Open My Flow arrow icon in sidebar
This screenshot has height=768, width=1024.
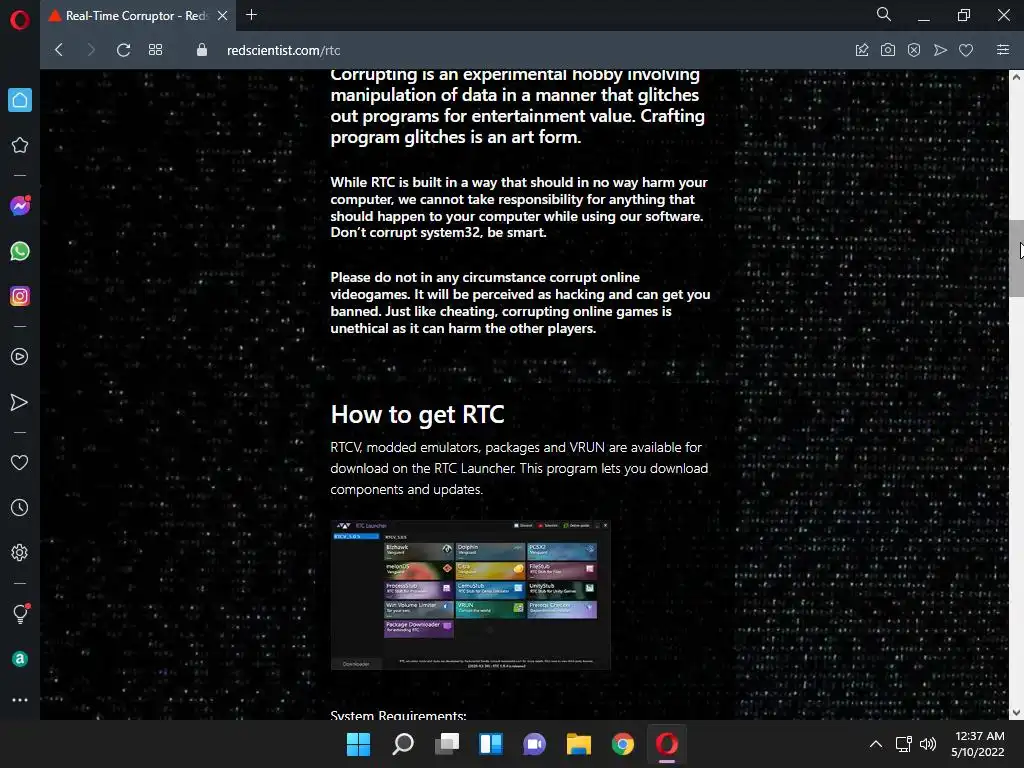(20, 402)
